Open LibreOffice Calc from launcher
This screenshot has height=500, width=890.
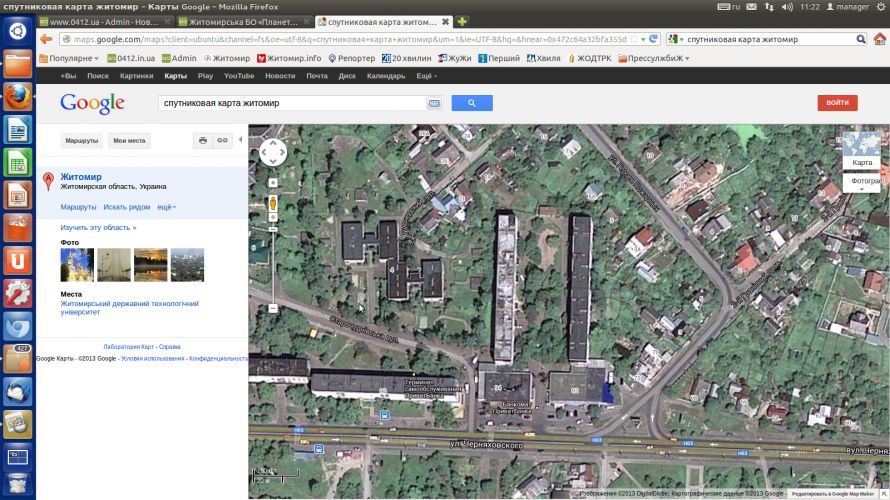pyautogui.click(x=18, y=162)
